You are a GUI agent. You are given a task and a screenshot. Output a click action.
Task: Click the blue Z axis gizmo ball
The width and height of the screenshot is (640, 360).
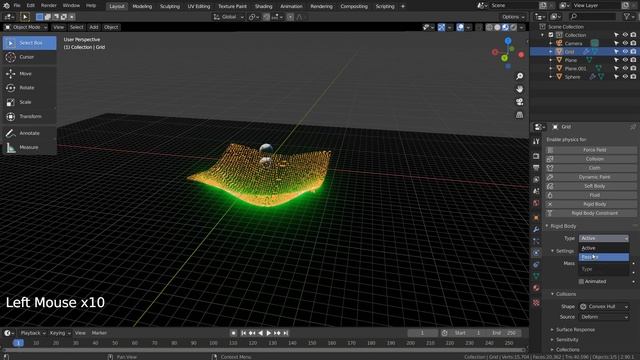pyautogui.click(x=508, y=41)
